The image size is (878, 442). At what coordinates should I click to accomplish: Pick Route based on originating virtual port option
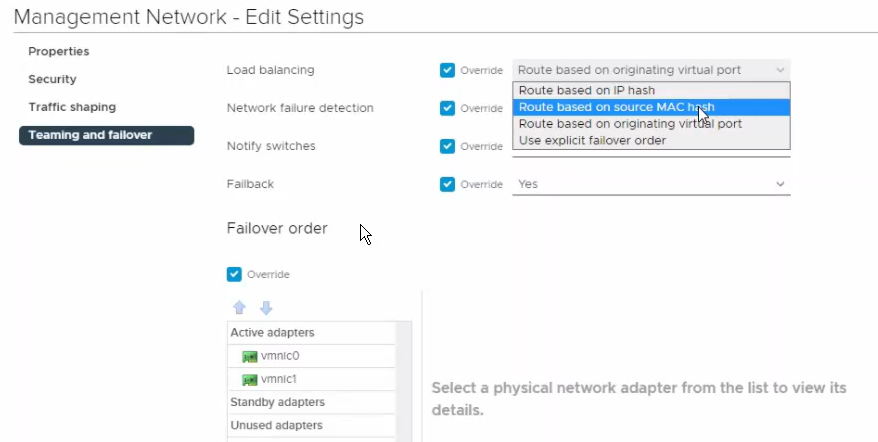click(651, 124)
